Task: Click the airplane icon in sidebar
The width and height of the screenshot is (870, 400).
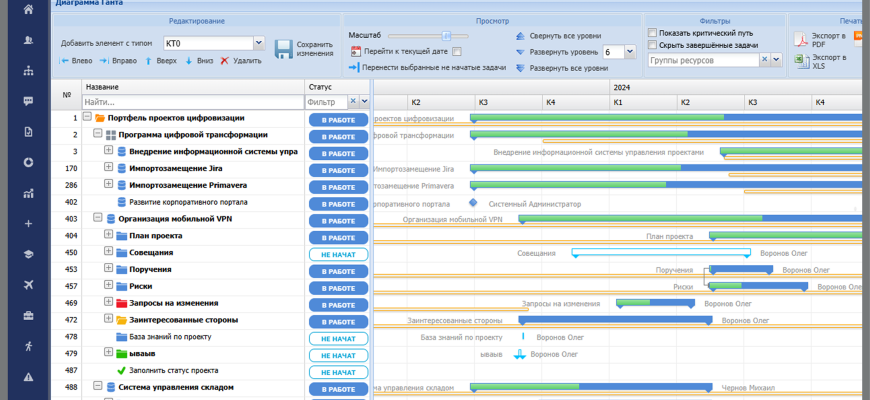Action: 28,285
